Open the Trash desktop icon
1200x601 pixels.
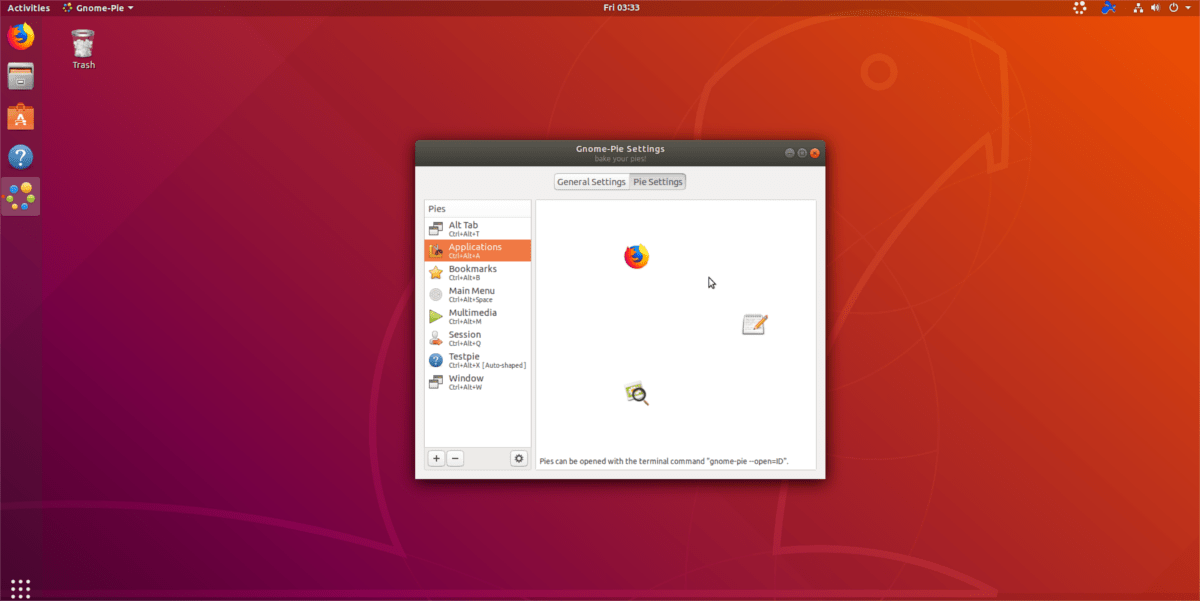pyautogui.click(x=83, y=48)
